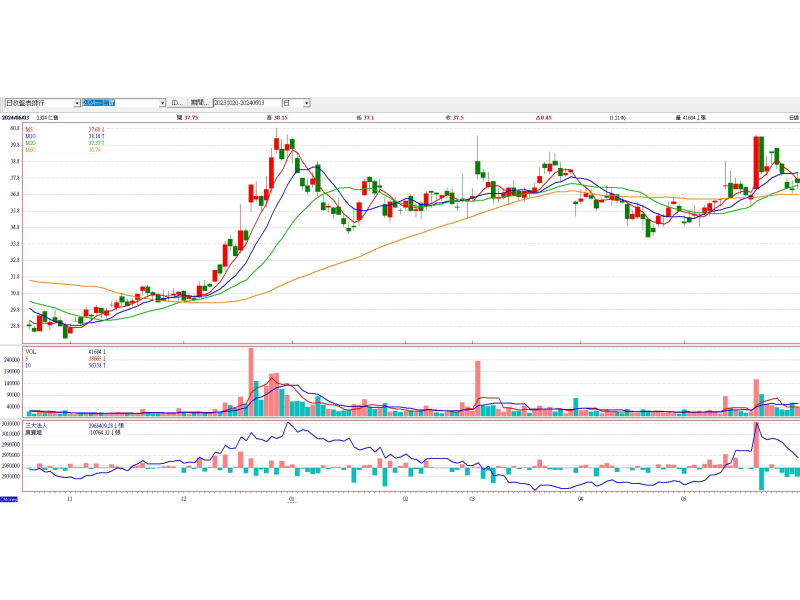Image resolution: width=800 pixels, height=600 pixels.
Task: Click the tallest red volume bar
Action: point(251,381)
